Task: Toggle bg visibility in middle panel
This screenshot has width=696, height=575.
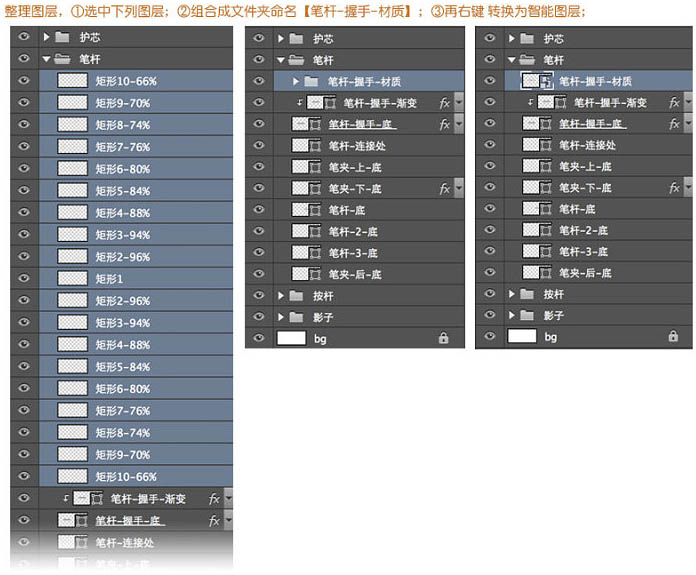Action: (x=259, y=338)
